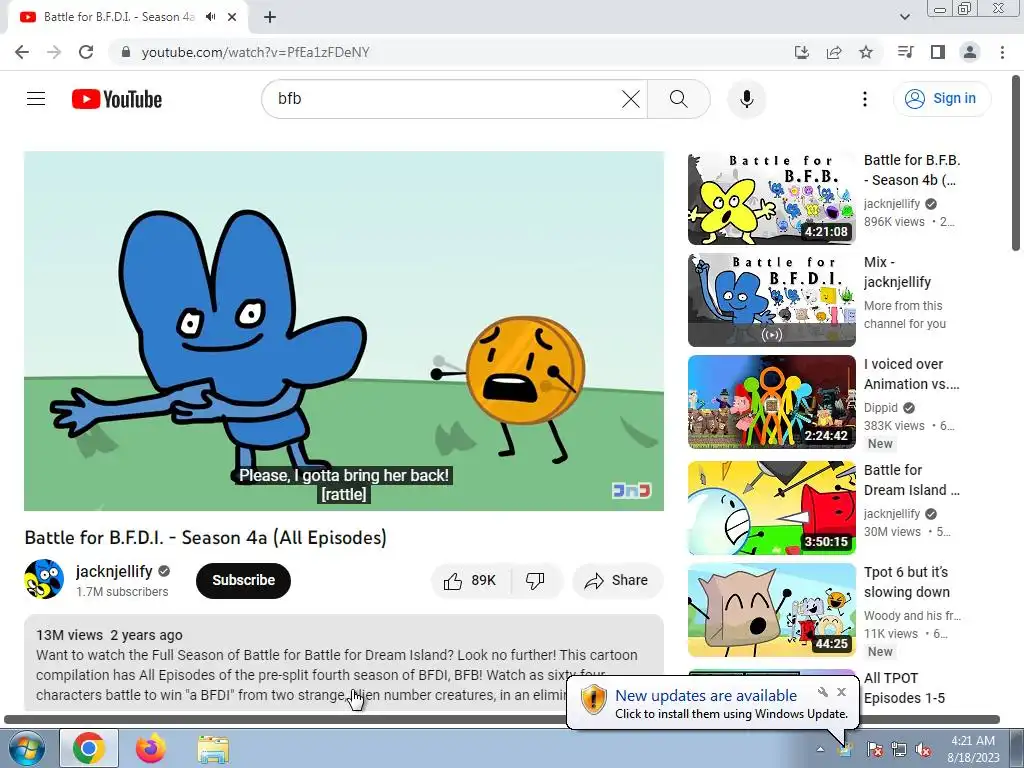1024x768 pixels.
Task: Open 'Mix - jacknjellify' title link
Action: tap(897, 272)
